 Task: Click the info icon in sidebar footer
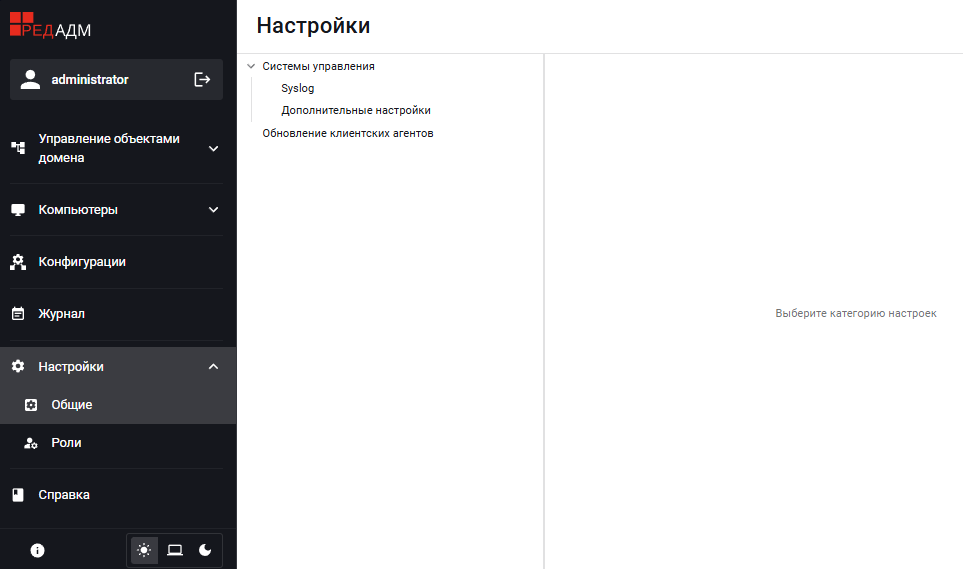38,550
